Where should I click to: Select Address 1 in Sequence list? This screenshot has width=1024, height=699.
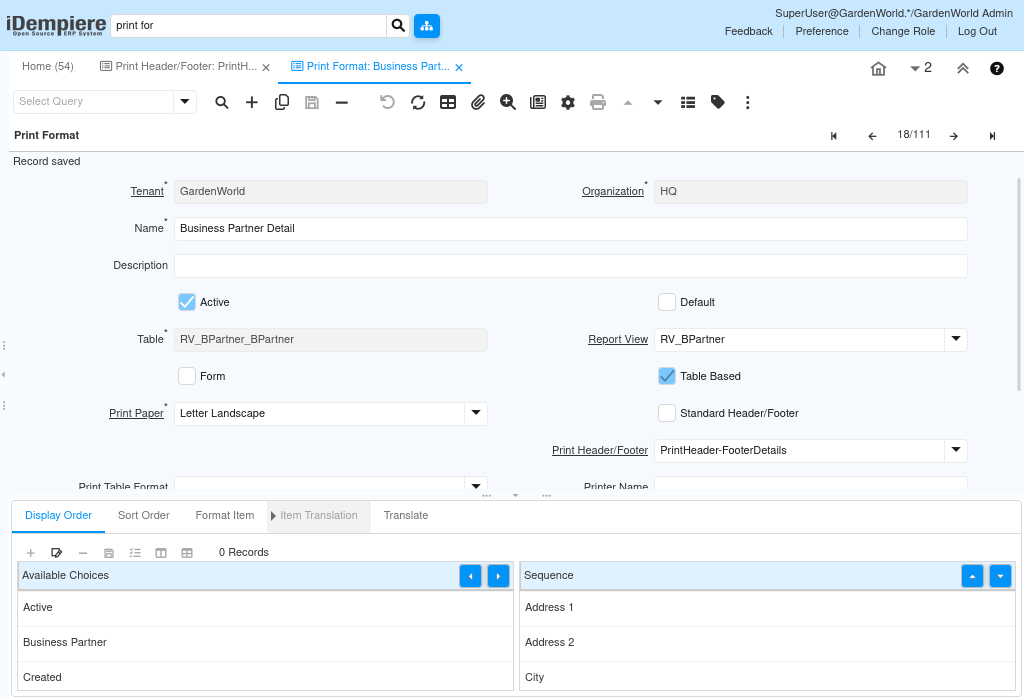767,608
